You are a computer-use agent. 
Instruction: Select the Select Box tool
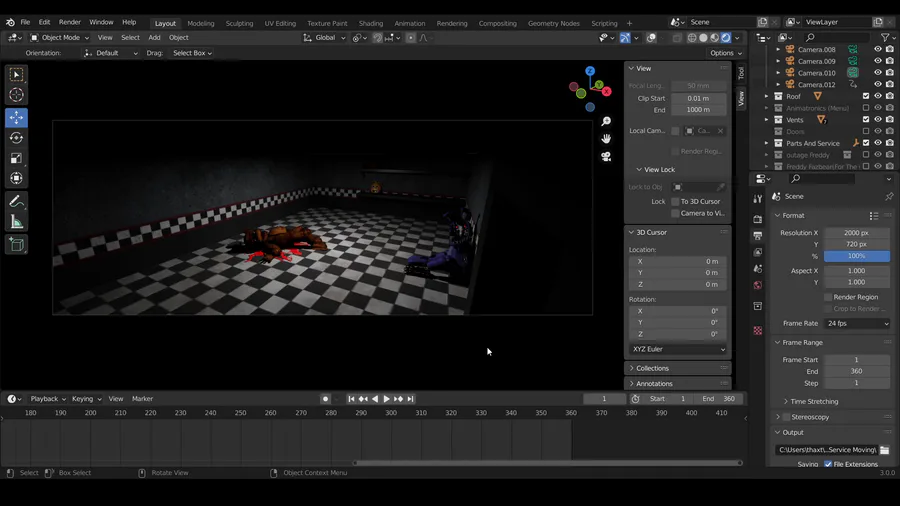tap(16, 75)
